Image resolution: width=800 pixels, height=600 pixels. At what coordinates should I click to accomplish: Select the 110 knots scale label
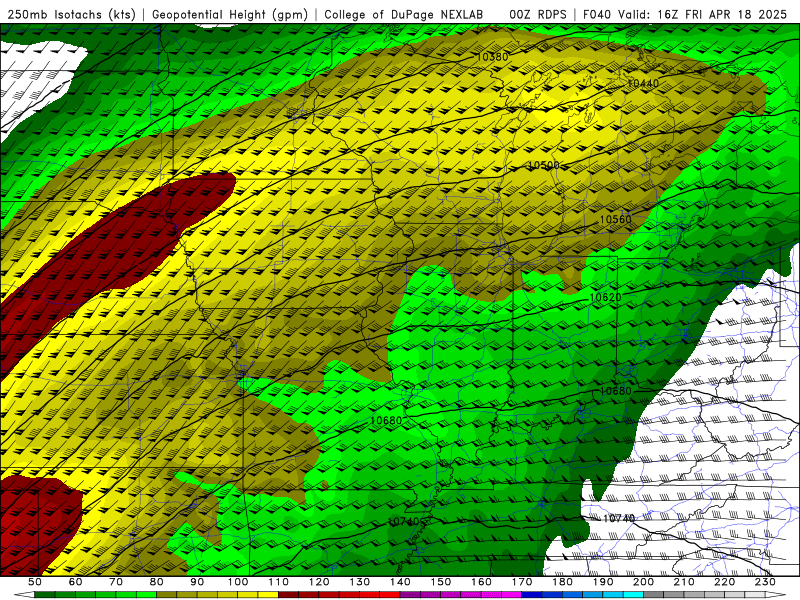click(x=278, y=582)
